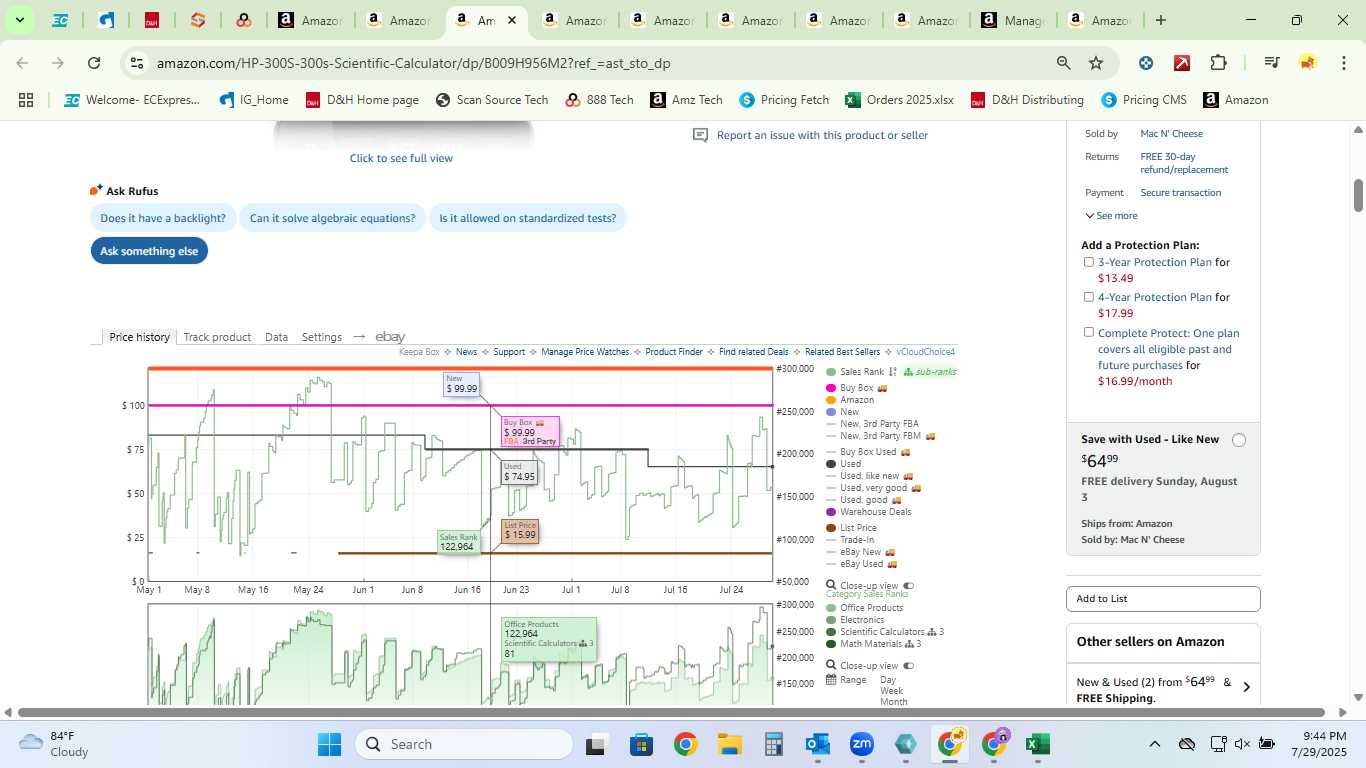Screen dimensions: 1366x768
Task: Toggle Warehouse Deals series in the legend
Action: (x=869, y=512)
